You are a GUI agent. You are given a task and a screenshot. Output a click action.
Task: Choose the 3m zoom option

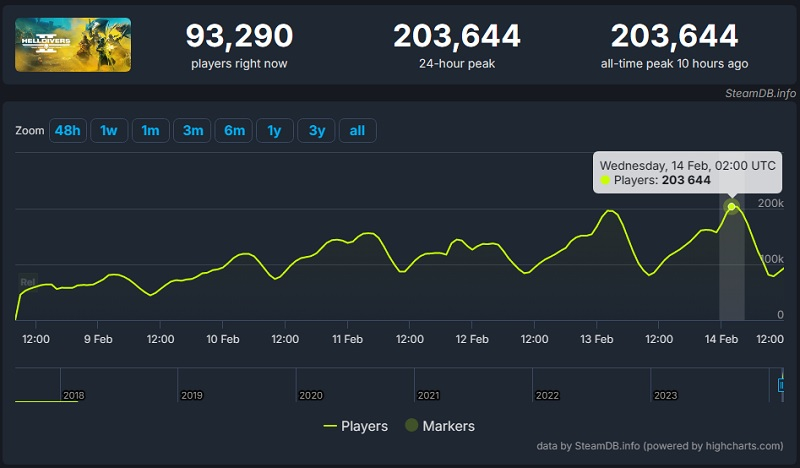(x=192, y=131)
